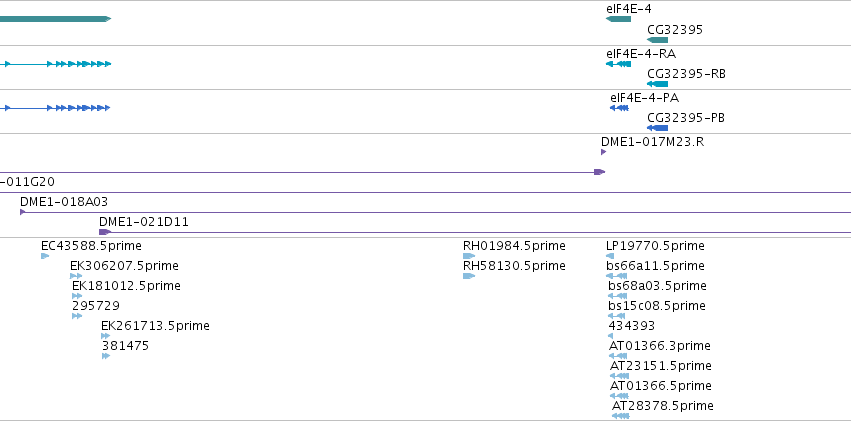
Task: Select the EC43588.5prime EST glyph
Action: pyautogui.click(x=45, y=256)
